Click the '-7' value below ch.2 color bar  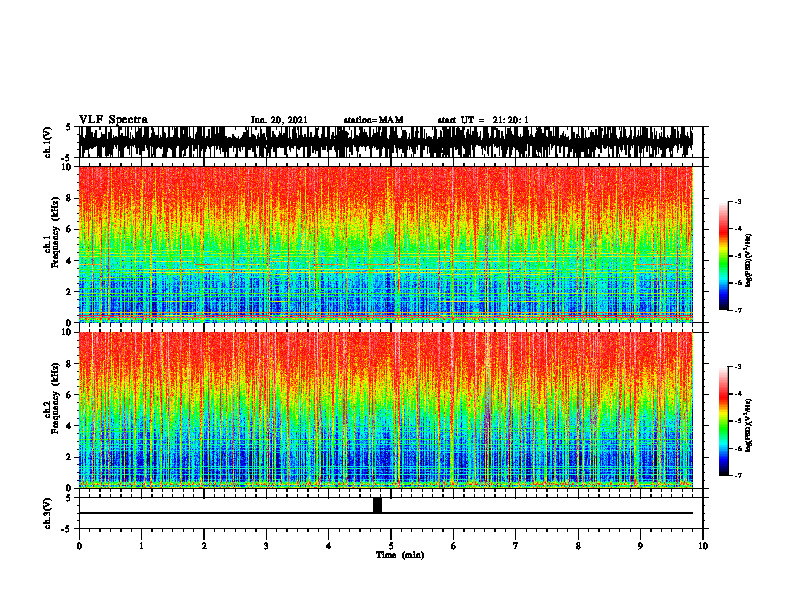tap(737, 476)
